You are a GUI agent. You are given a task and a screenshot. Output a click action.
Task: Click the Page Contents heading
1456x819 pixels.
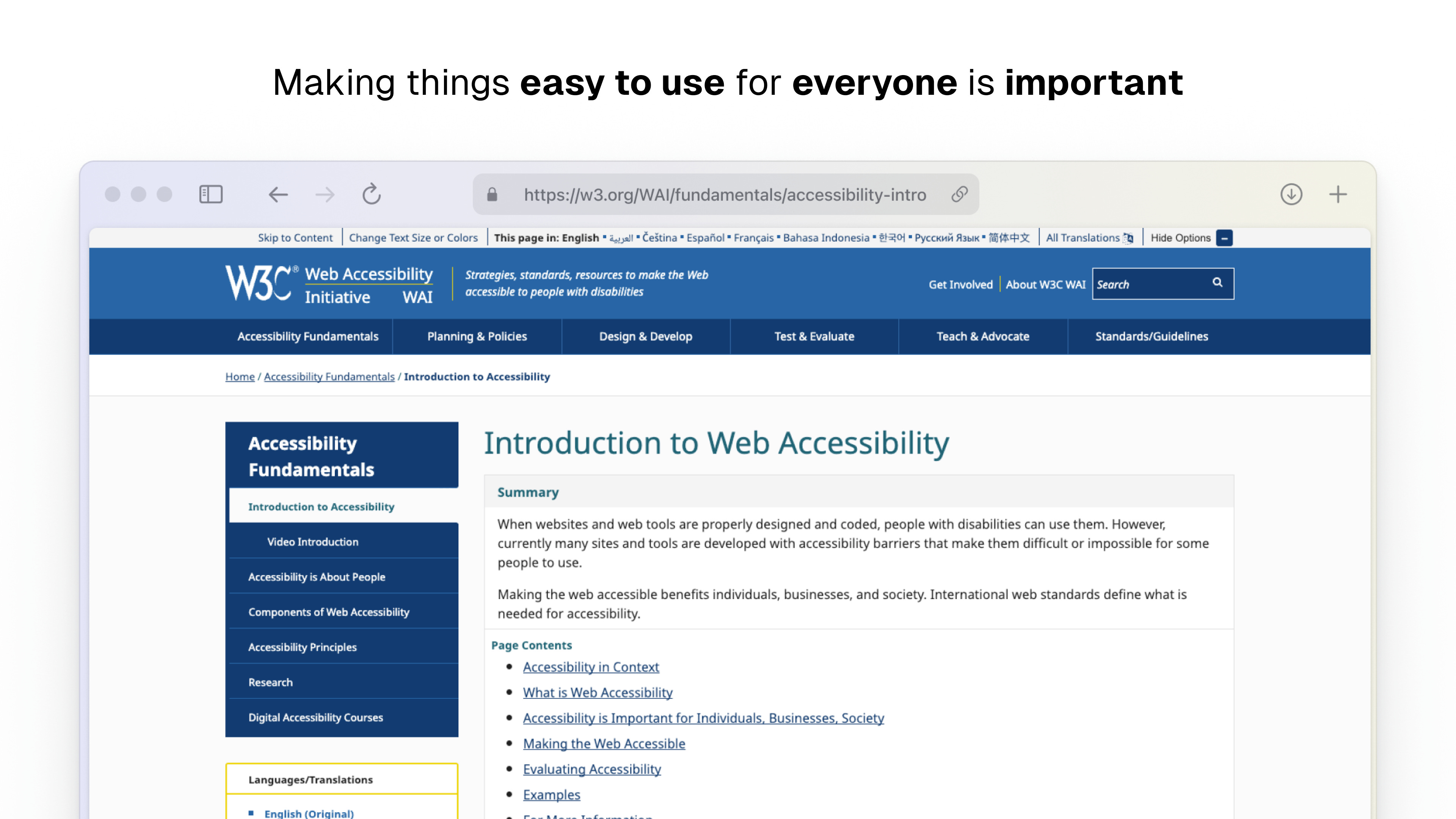coord(531,645)
